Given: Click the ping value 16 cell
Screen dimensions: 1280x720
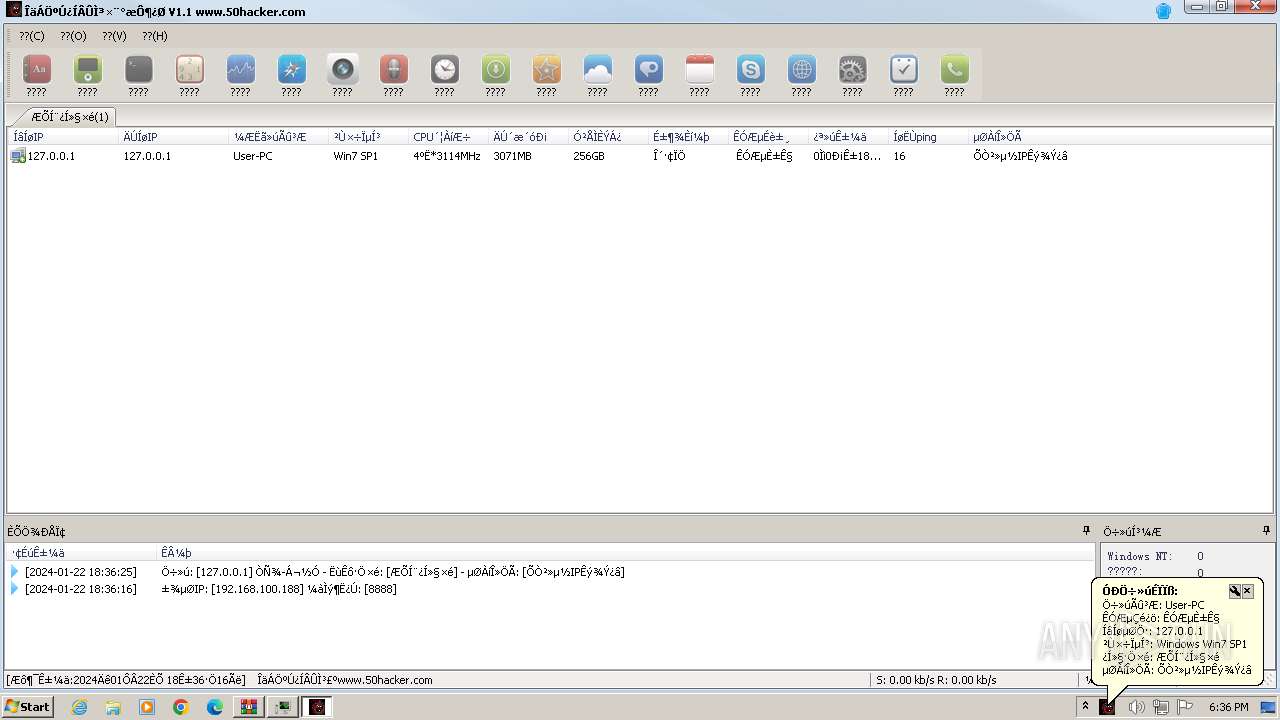Looking at the screenshot, I should pyautogui.click(x=899, y=156).
